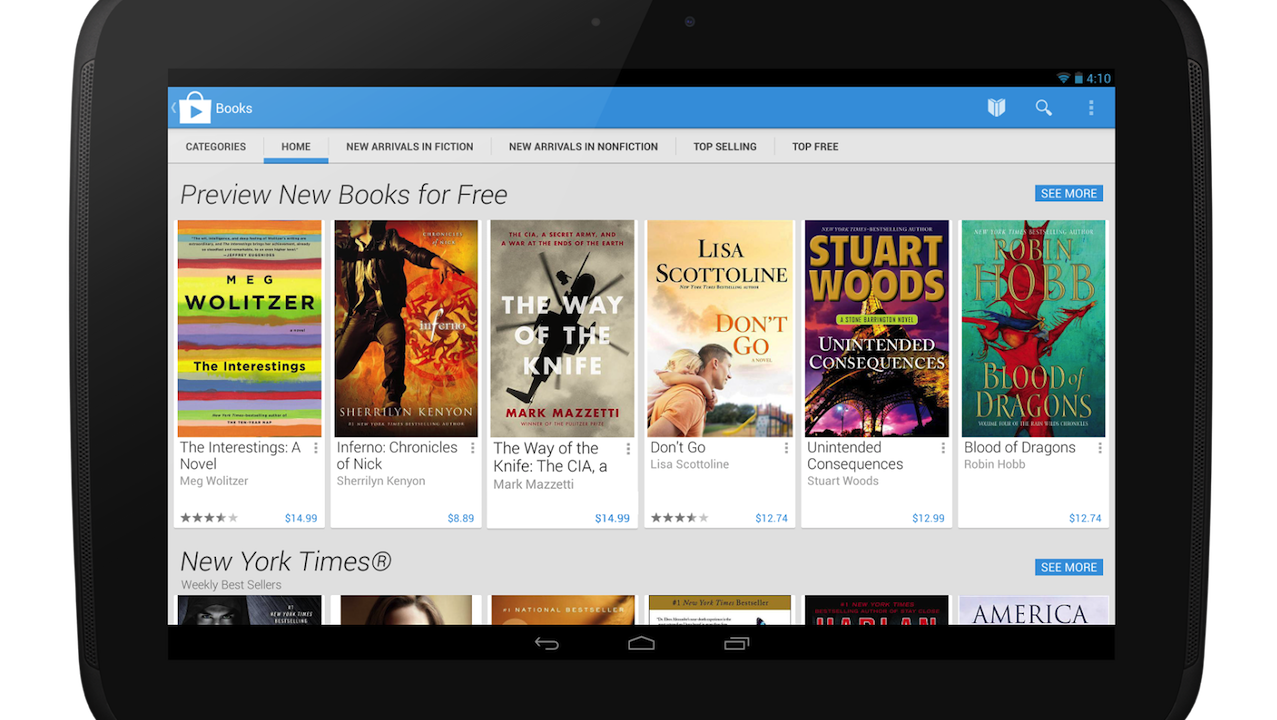Switch to the Top Selling tab
1277x720 pixels.
(x=725, y=146)
